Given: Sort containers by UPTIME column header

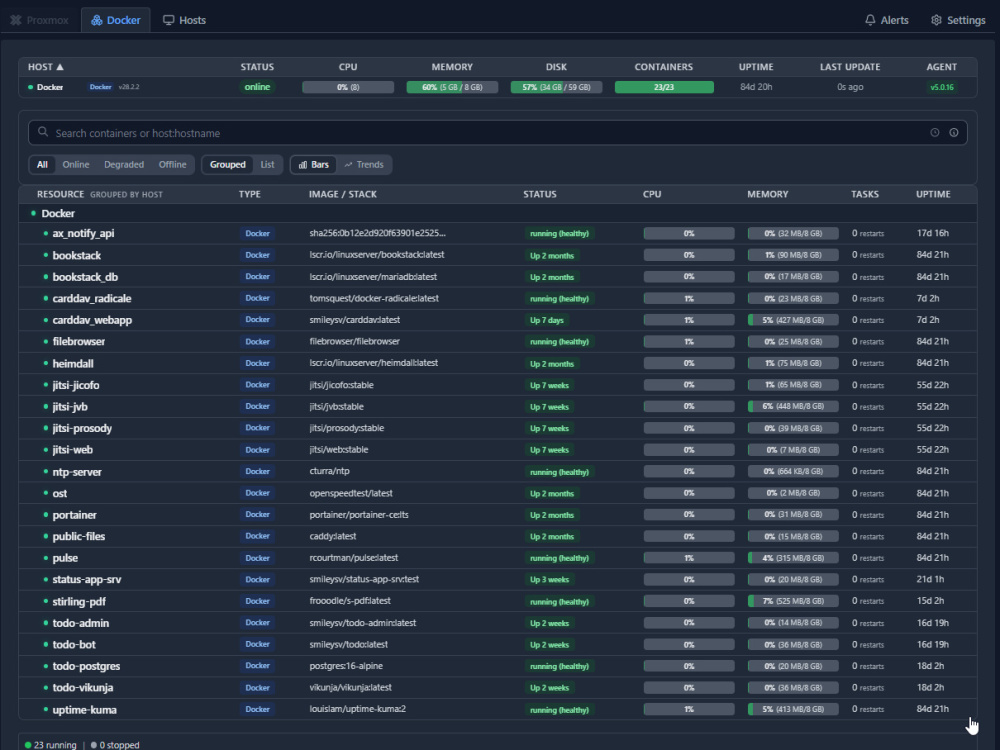Looking at the screenshot, I should point(933,194).
